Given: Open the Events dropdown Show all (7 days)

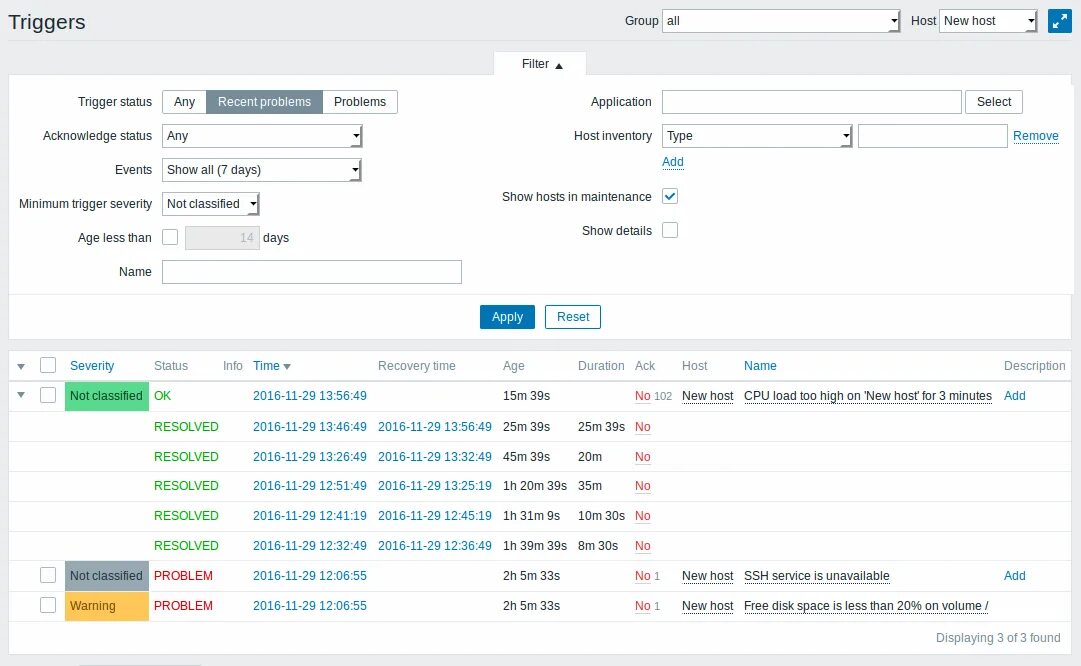Looking at the screenshot, I should (262, 170).
